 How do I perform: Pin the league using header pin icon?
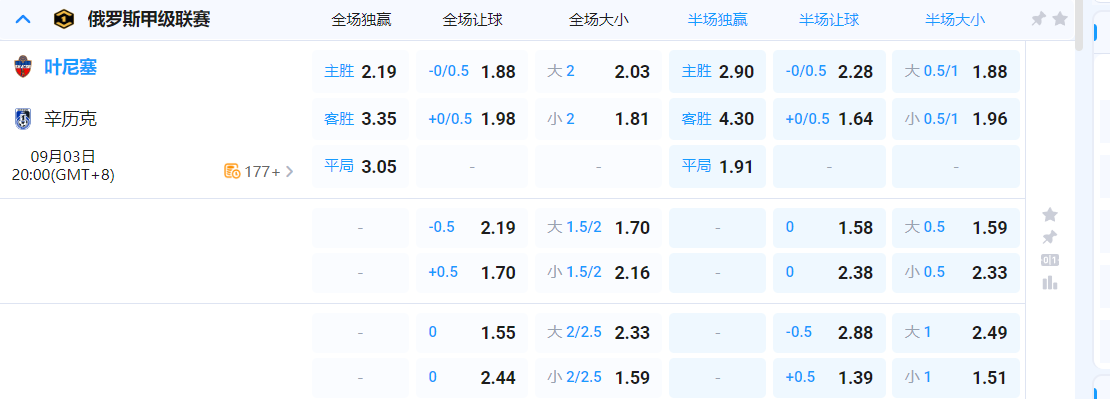coord(1038,19)
